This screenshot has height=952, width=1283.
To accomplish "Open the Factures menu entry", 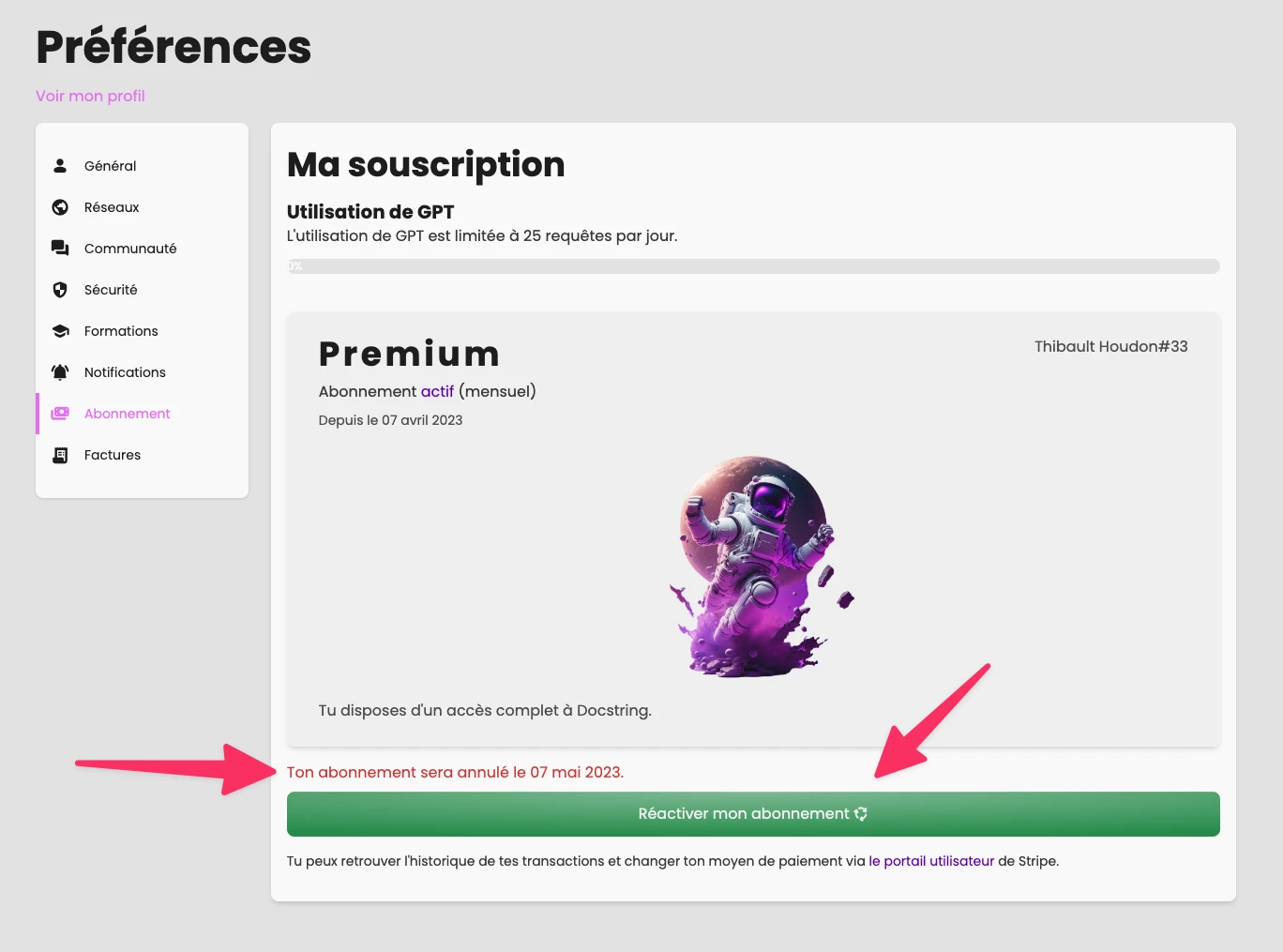I will (x=113, y=455).
